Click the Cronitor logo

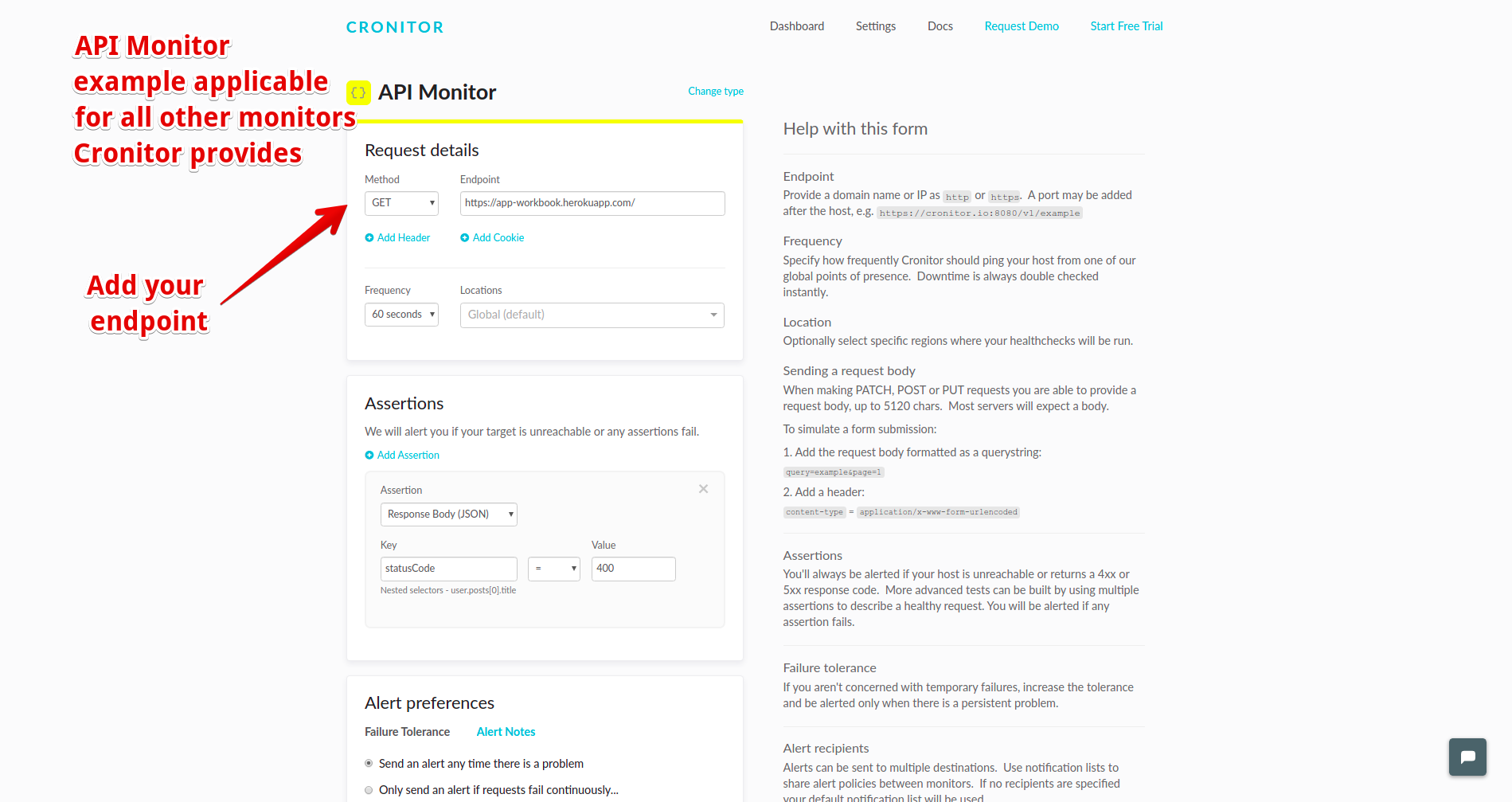pyautogui.click(x=395, y=27)
